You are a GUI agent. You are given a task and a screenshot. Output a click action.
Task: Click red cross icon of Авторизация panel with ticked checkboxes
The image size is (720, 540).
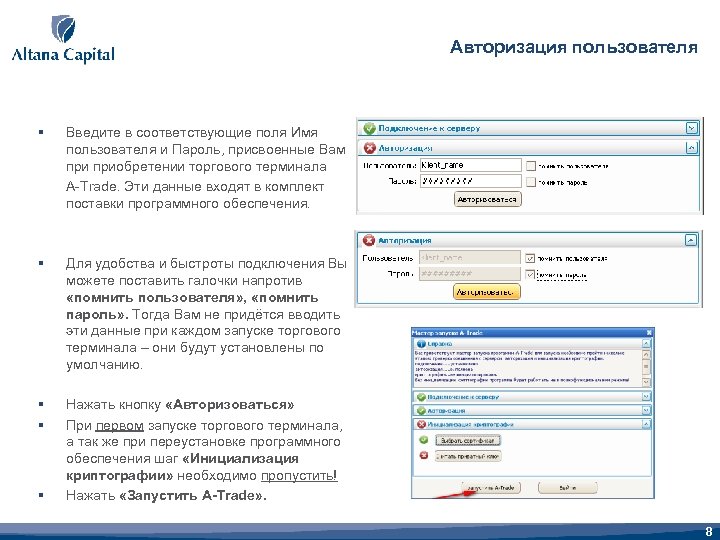click(x=369, y=240)
